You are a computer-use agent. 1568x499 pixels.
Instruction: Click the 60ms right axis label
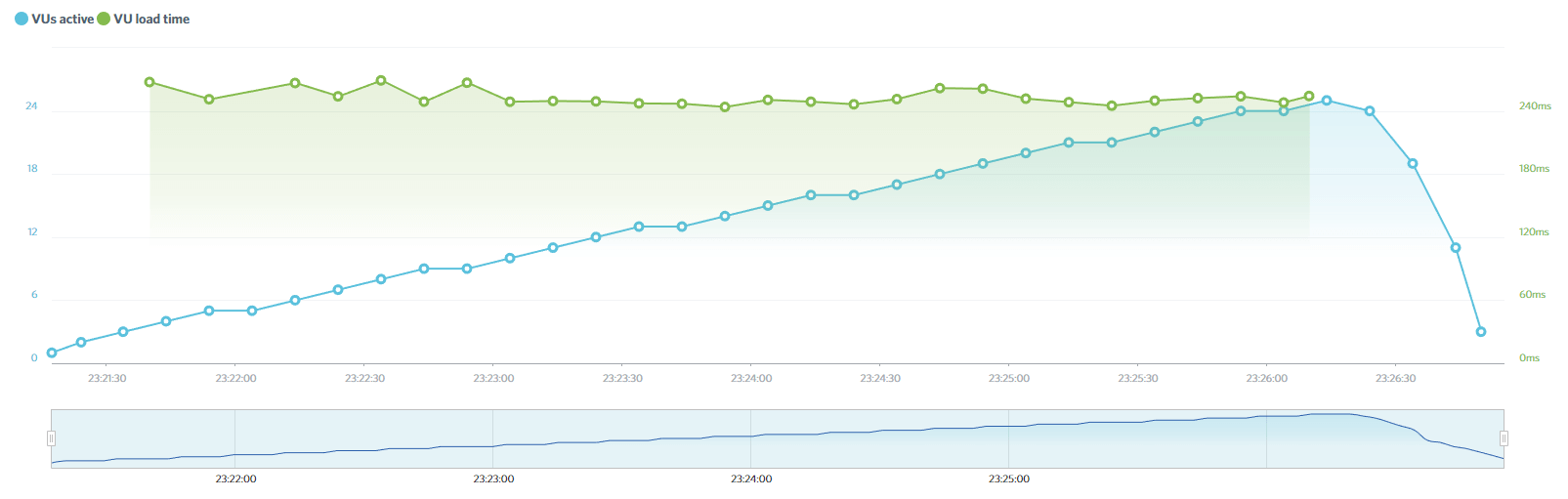click(1532, 295)
